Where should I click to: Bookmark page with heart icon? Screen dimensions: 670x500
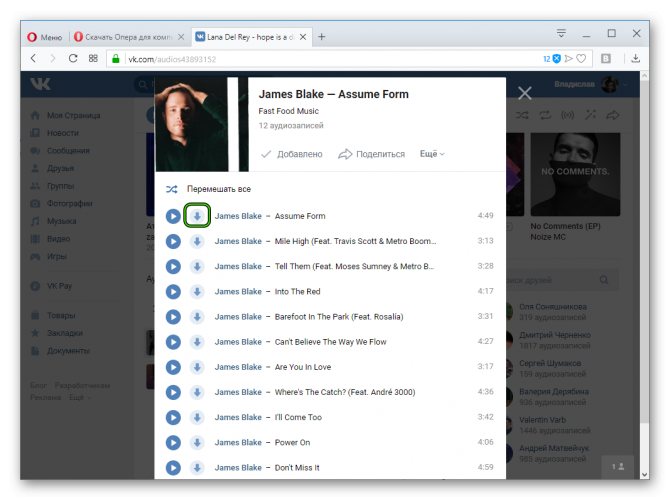581,59
